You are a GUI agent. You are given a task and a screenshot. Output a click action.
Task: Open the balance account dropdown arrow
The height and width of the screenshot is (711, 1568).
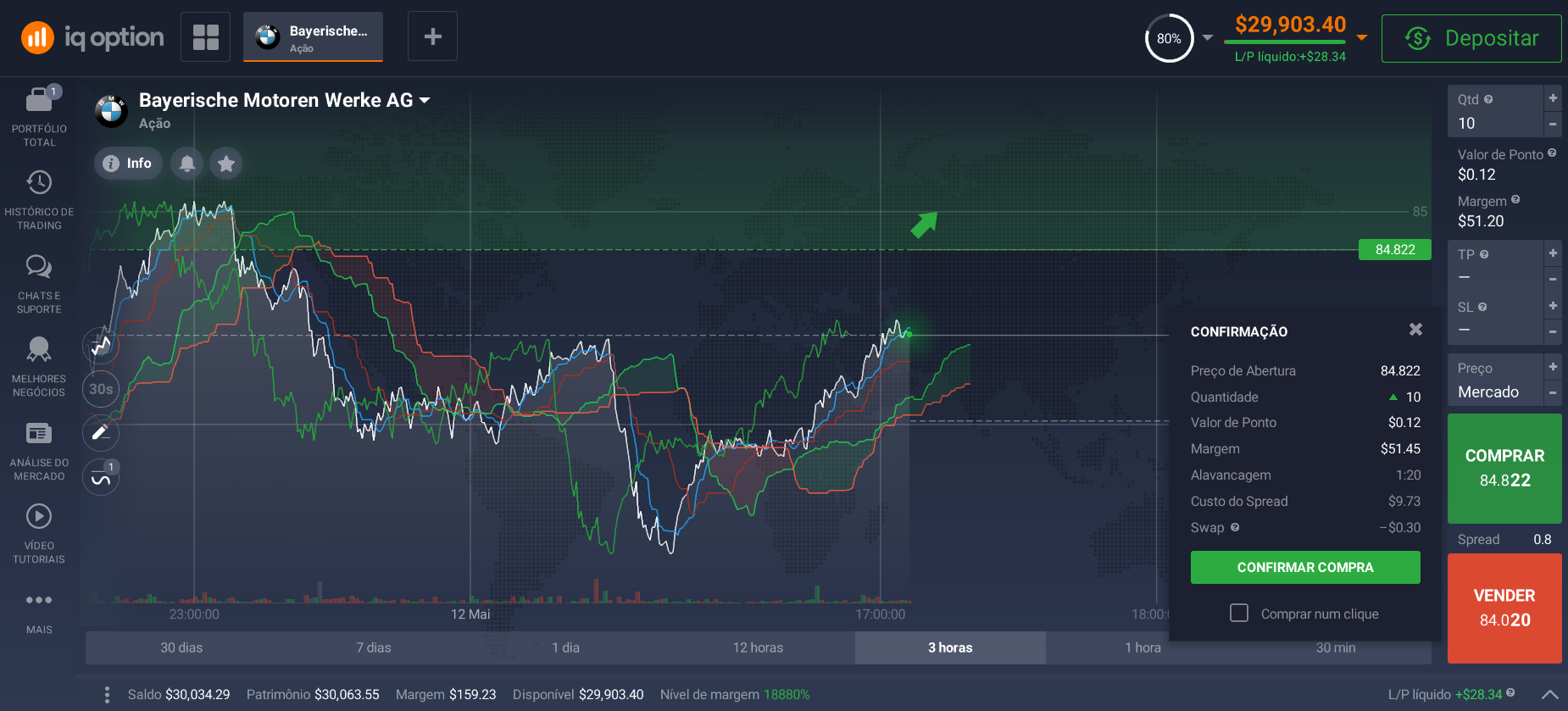tap(1362, 37)
